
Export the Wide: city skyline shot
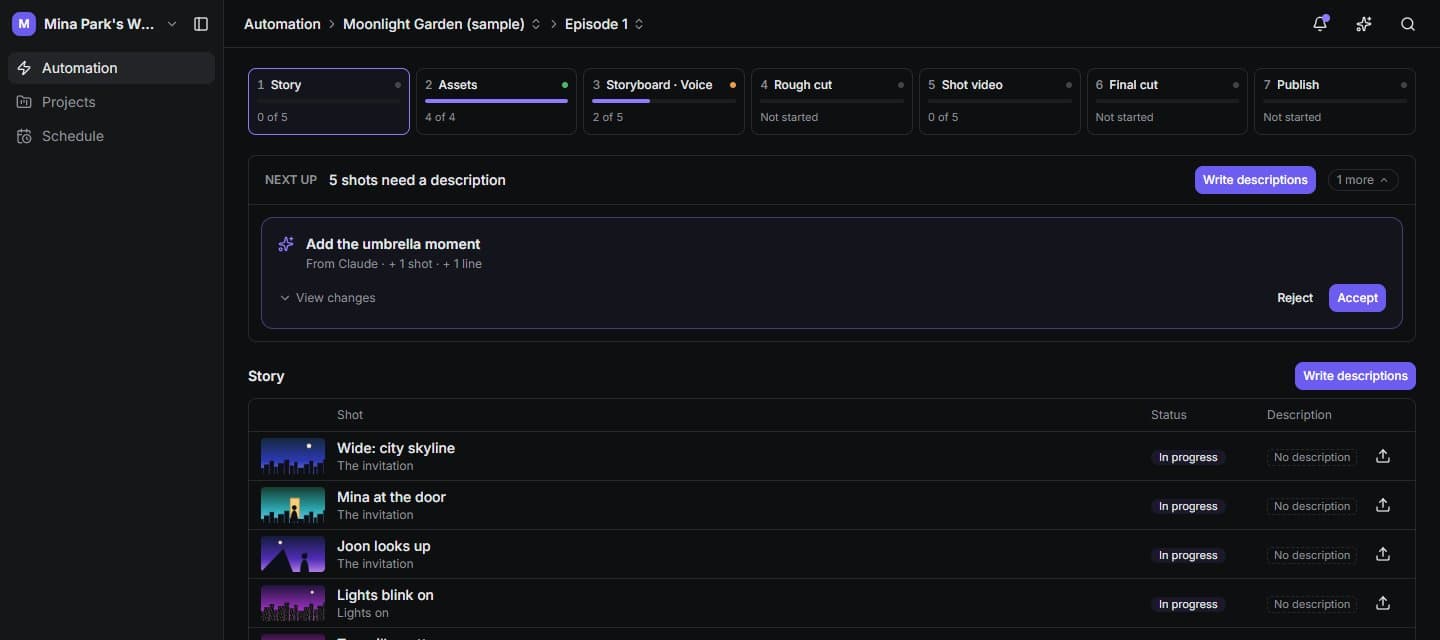click(x=1383, y=456)
